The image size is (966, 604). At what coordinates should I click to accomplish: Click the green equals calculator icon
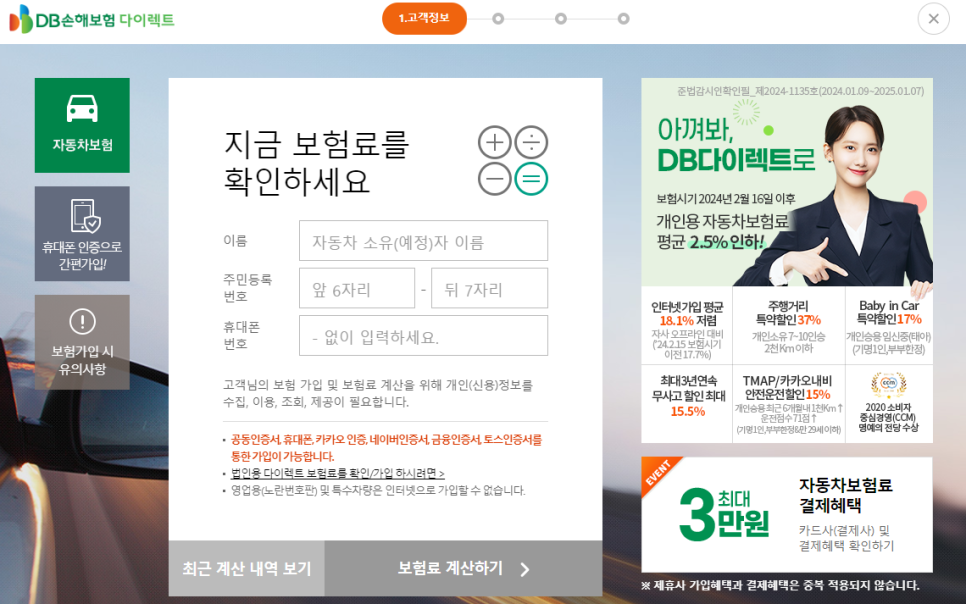[x=531, y=179]
